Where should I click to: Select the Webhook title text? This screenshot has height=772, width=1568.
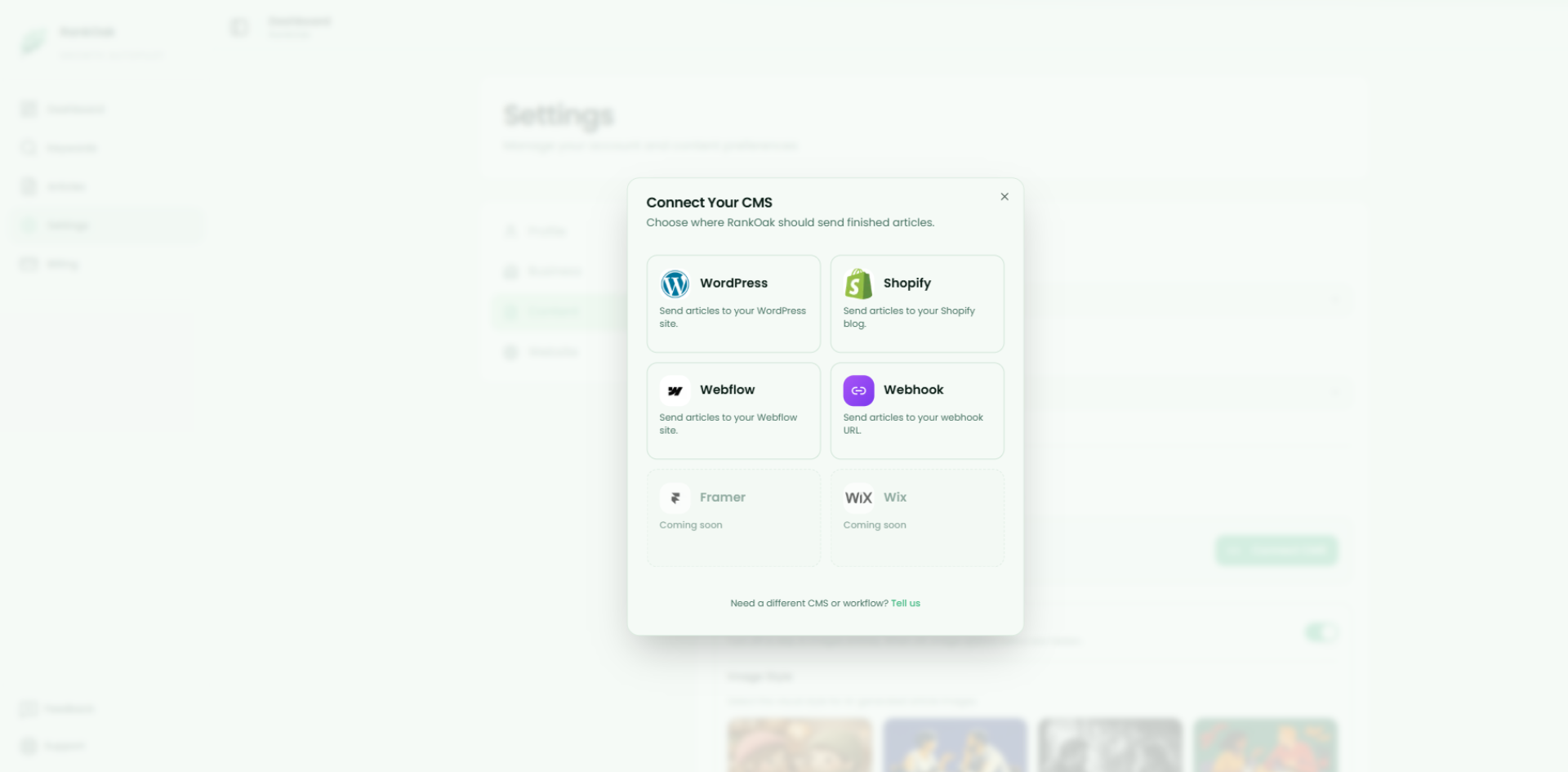(x=913, y=390)
